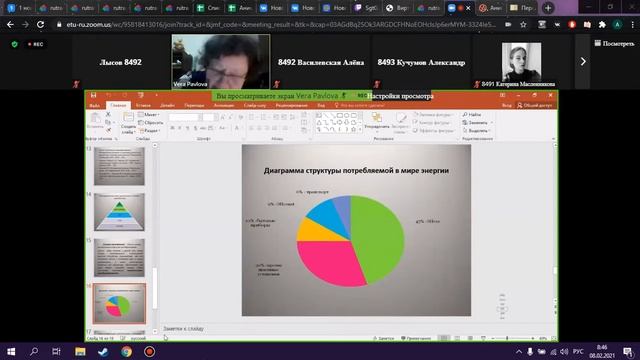The image size is (640, 360).
Task: Show next participants with right arrow
Action: 583,62
